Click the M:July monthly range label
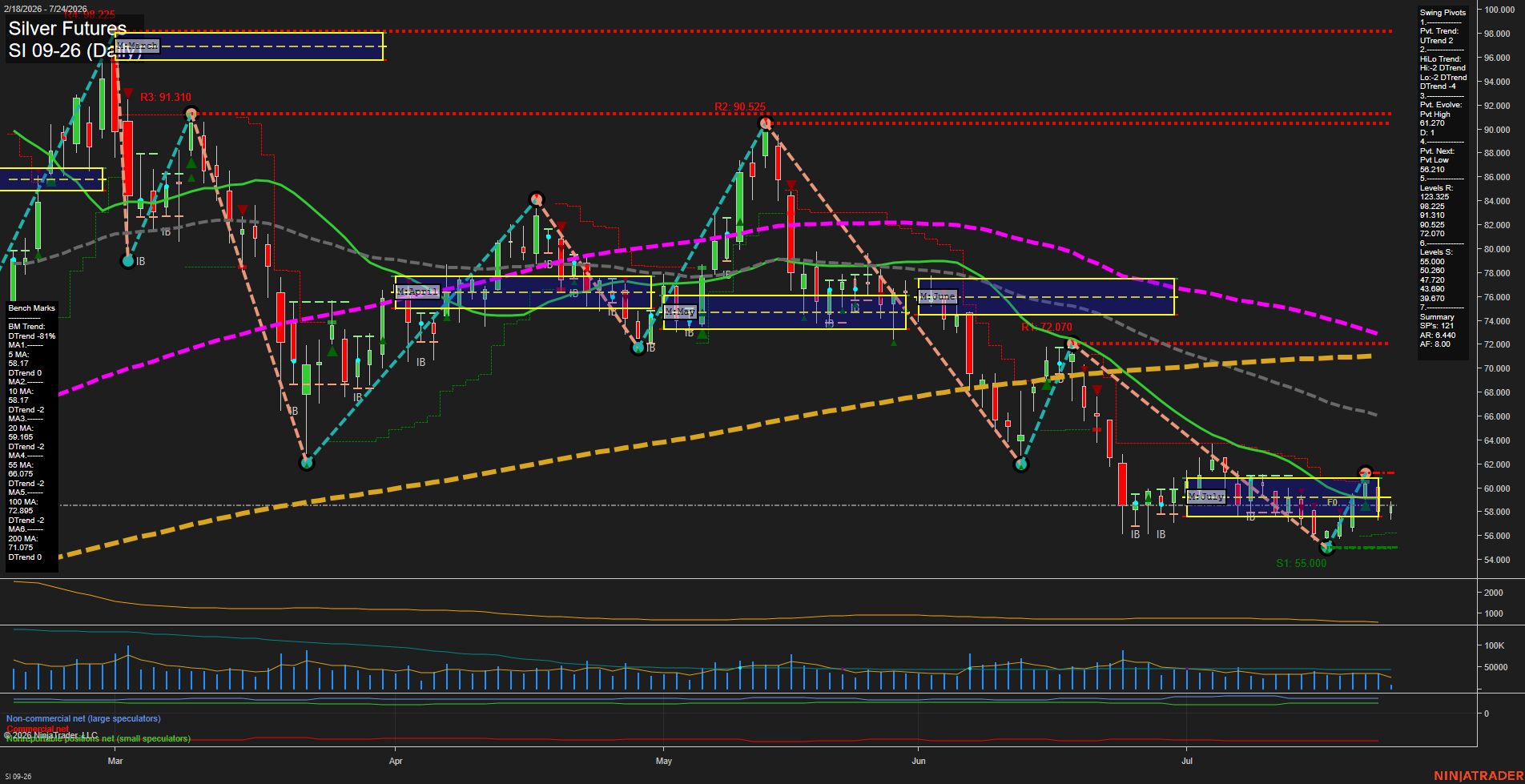Viewport: 1525px width, 784px height. click(x=1206, y=497)
